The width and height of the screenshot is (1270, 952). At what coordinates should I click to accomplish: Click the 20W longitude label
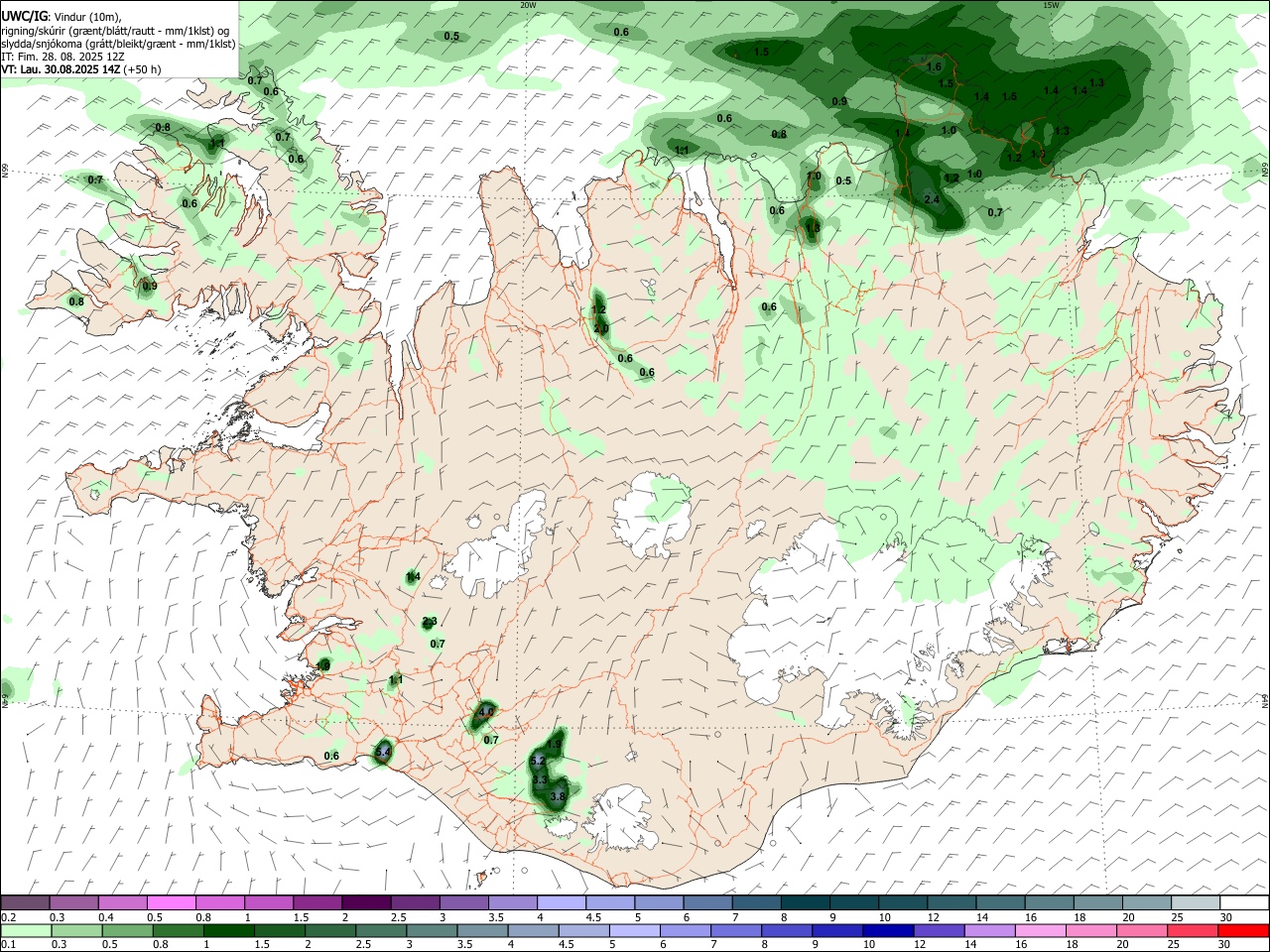529,5
